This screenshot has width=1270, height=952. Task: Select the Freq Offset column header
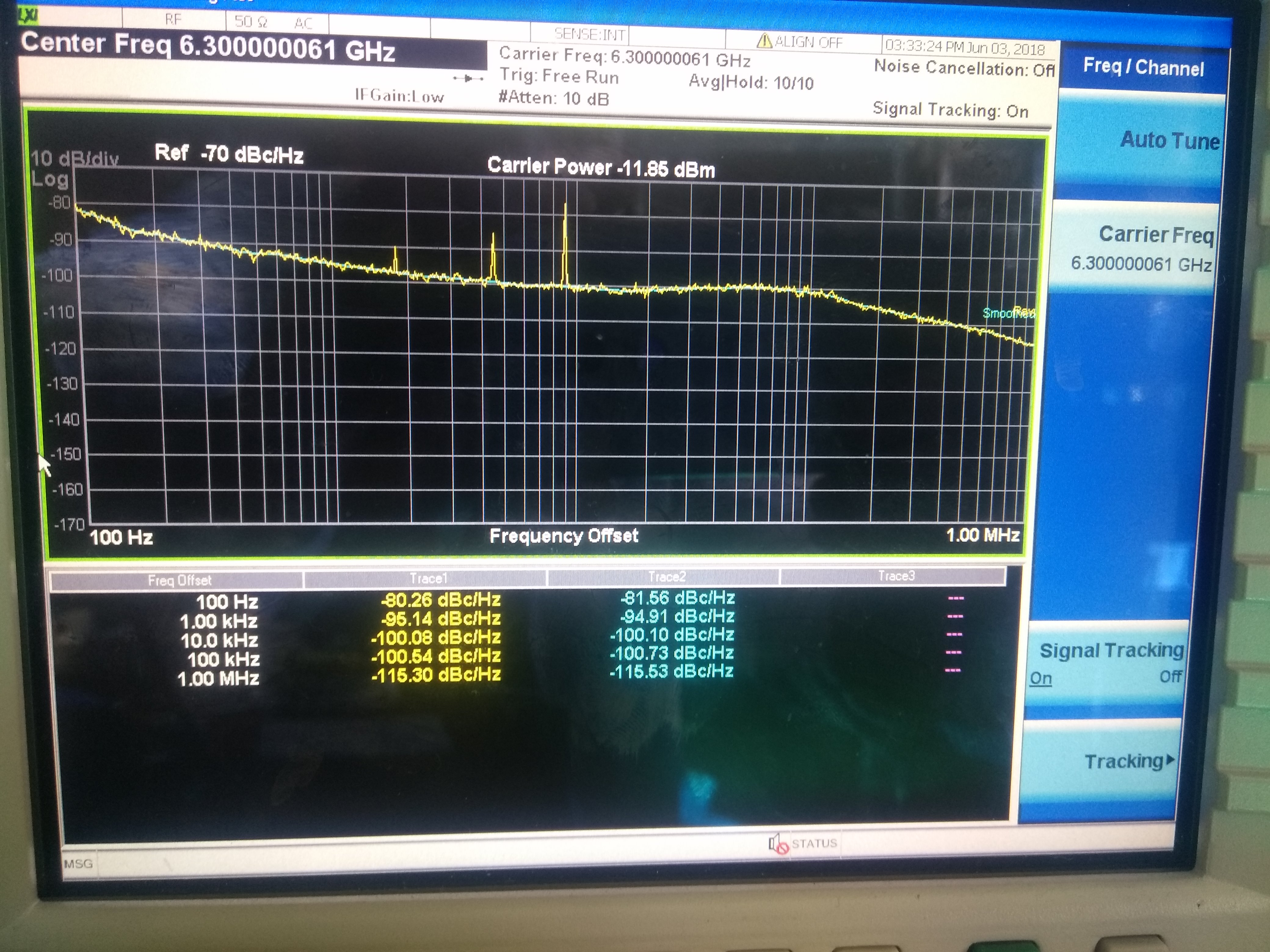(x=179, y=580)
